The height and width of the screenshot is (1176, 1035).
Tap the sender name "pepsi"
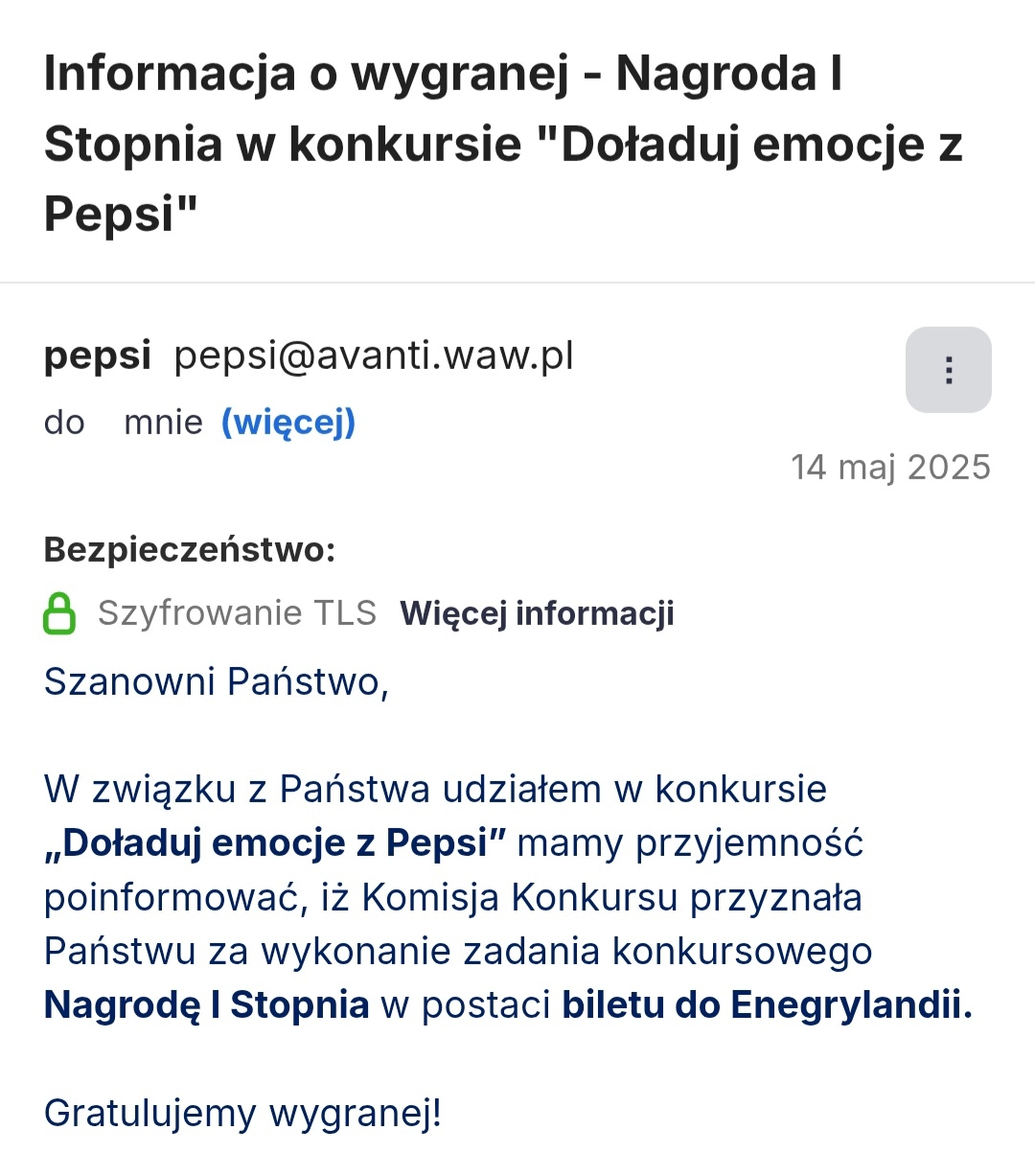click(98, 356)
